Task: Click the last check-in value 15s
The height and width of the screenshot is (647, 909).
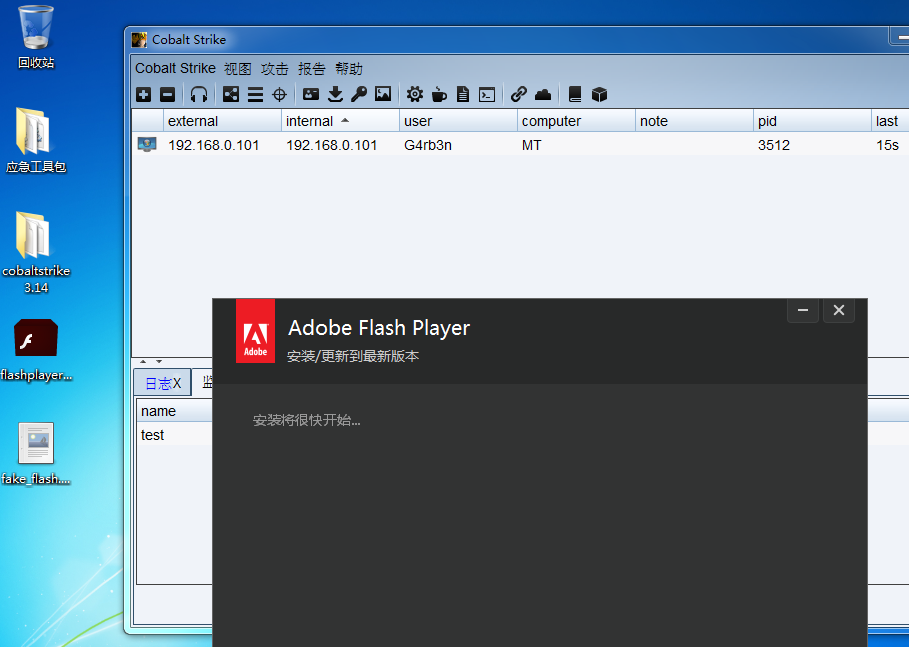Action: pyautogui.click(x=888, y=145)
